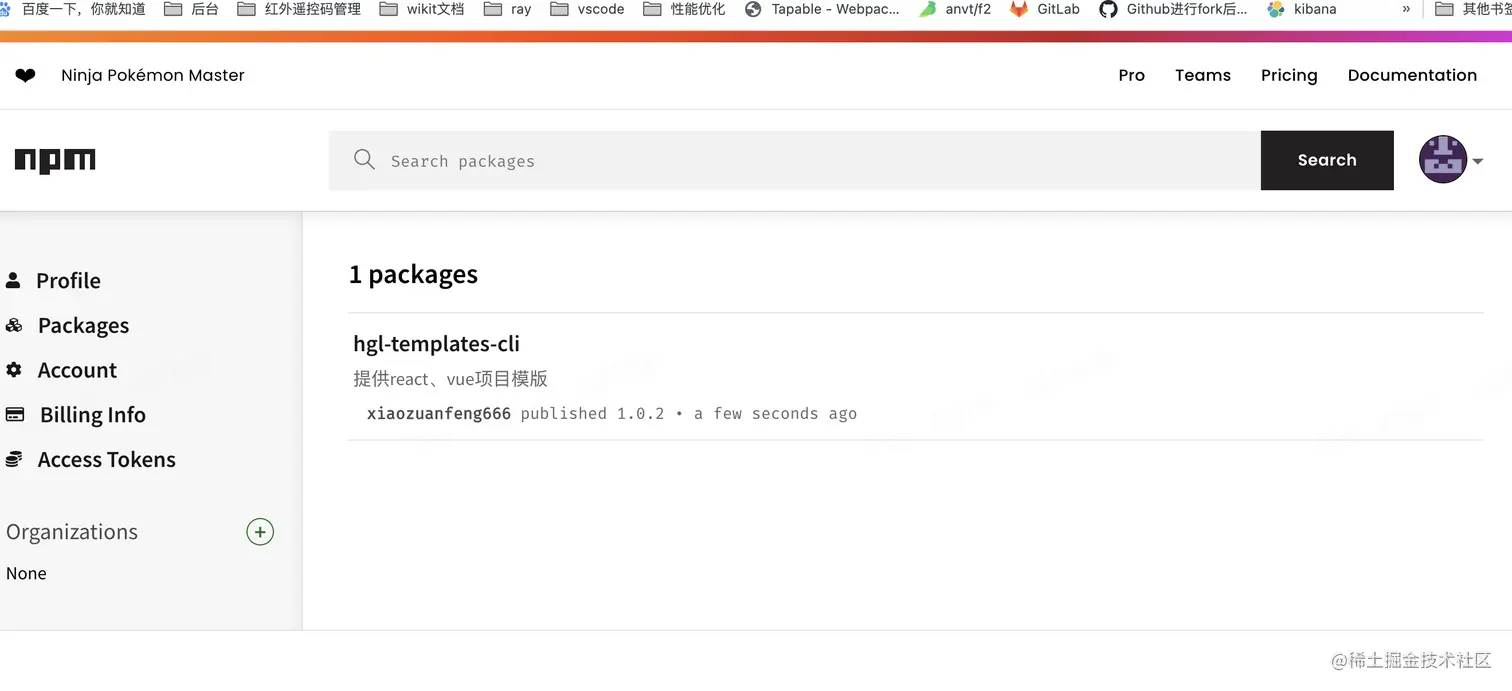Click the npm logo
Image resolution: width=1512 pixels, height=691 pixels.
(55, 161)
